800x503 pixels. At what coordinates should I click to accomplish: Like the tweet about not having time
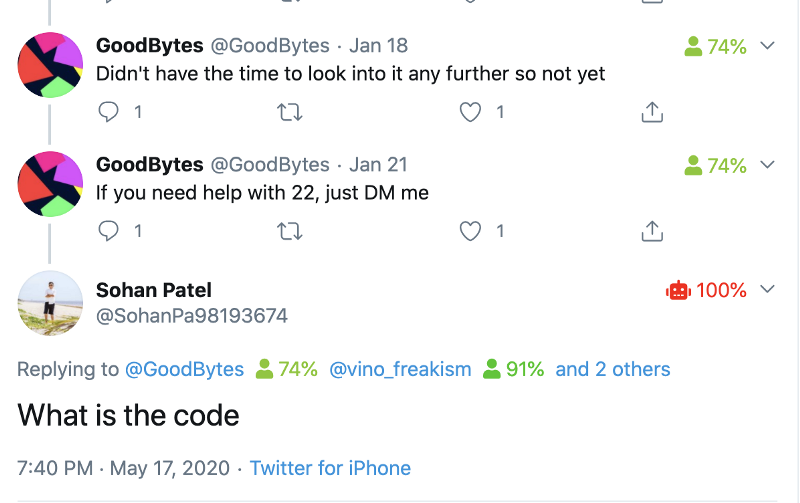470,112
